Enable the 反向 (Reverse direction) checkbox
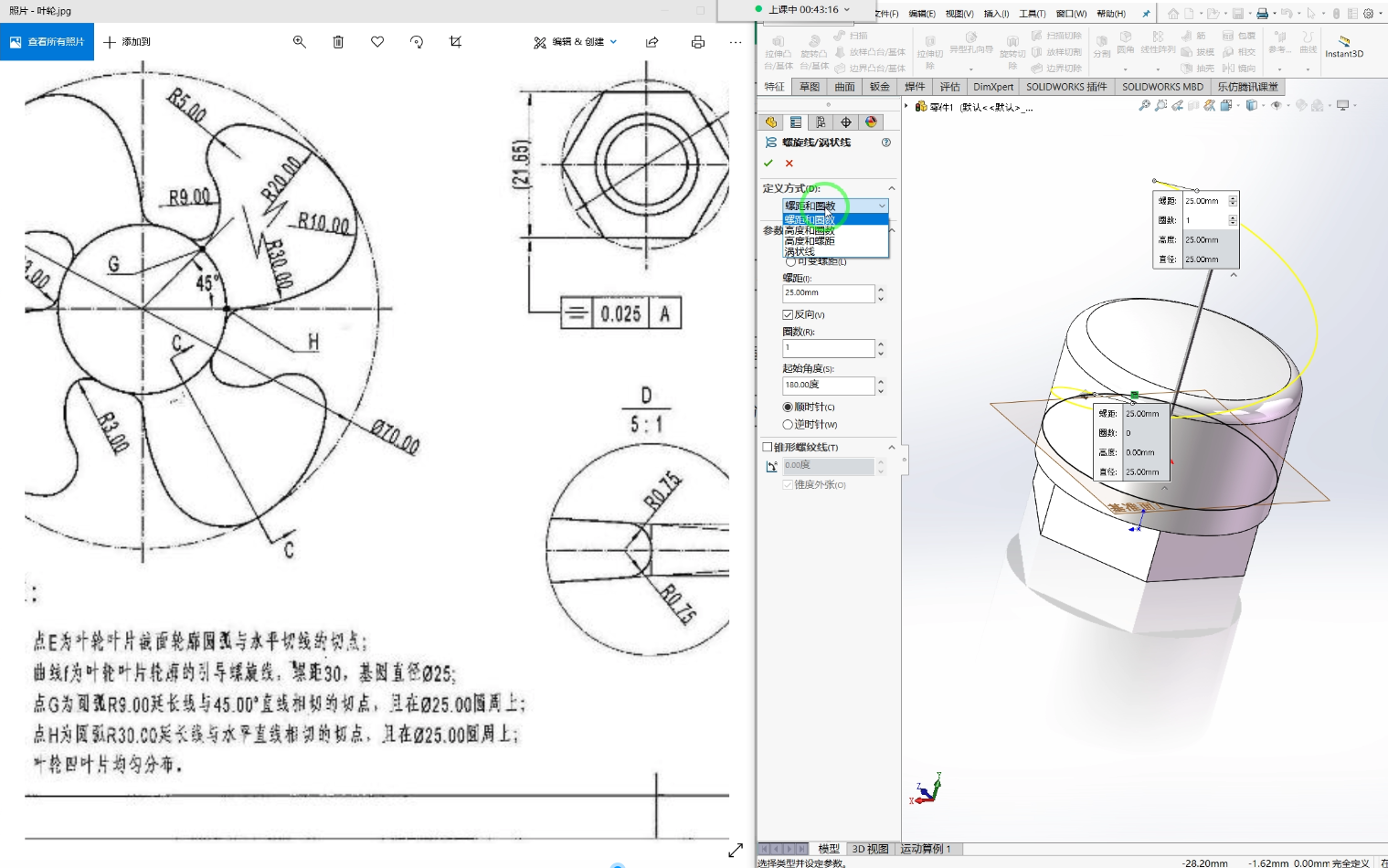This screenshot has height=868, width=1388. coord(788,314)
